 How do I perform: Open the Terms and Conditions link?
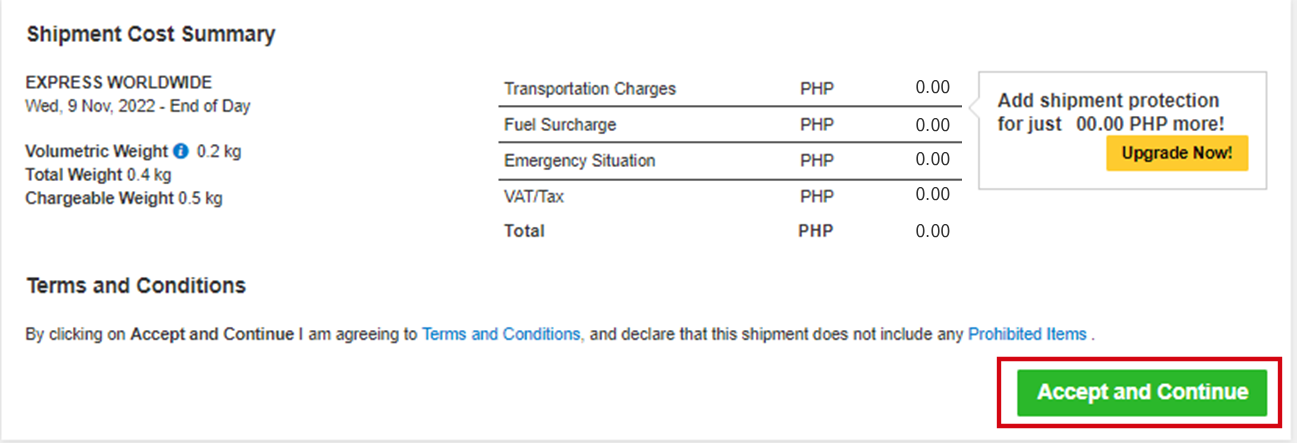pyautogui.click(x=501, y=334)
